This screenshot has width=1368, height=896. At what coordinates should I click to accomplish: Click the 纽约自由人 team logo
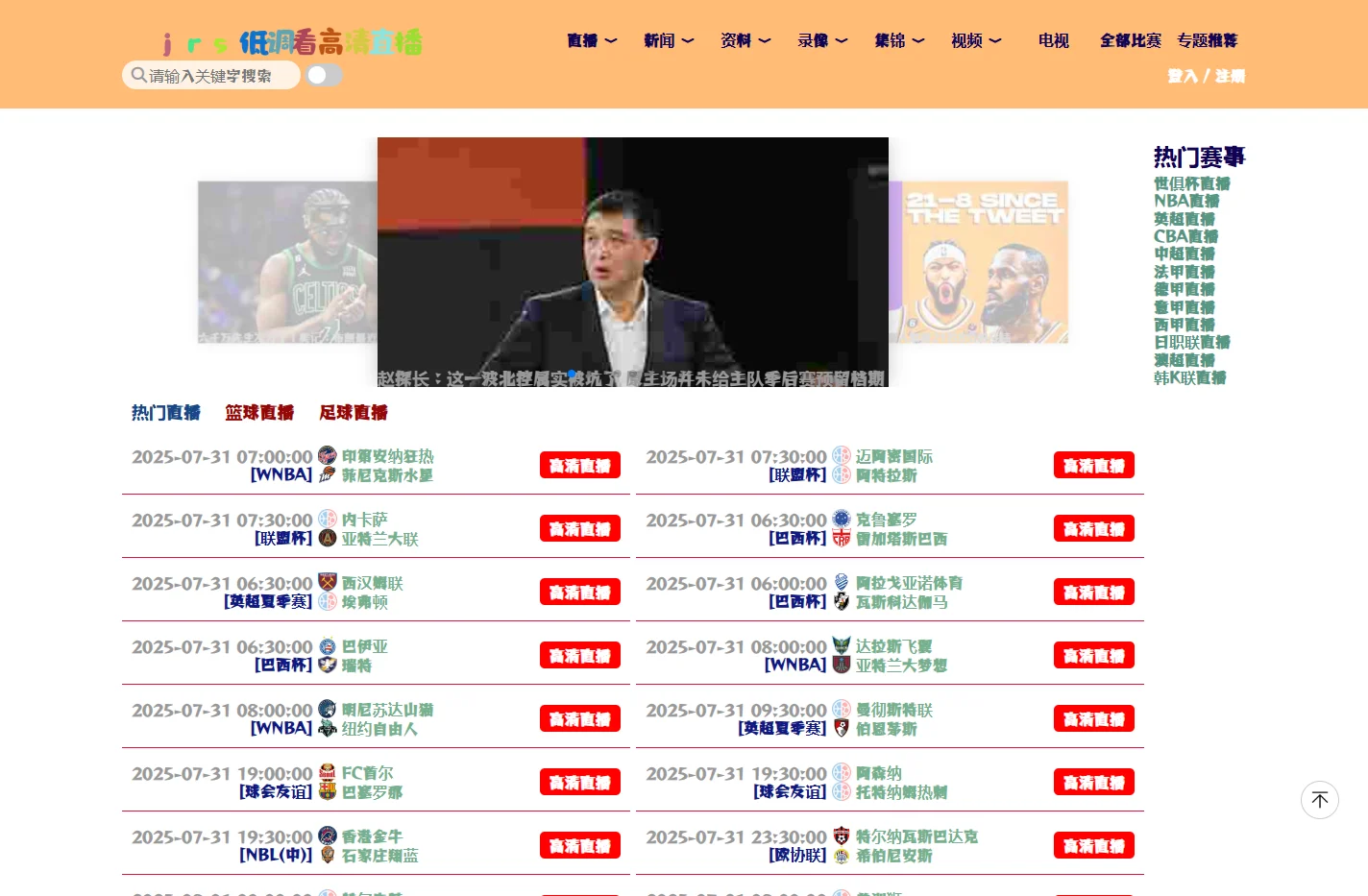pyautogui.click(x=328, y=728)
